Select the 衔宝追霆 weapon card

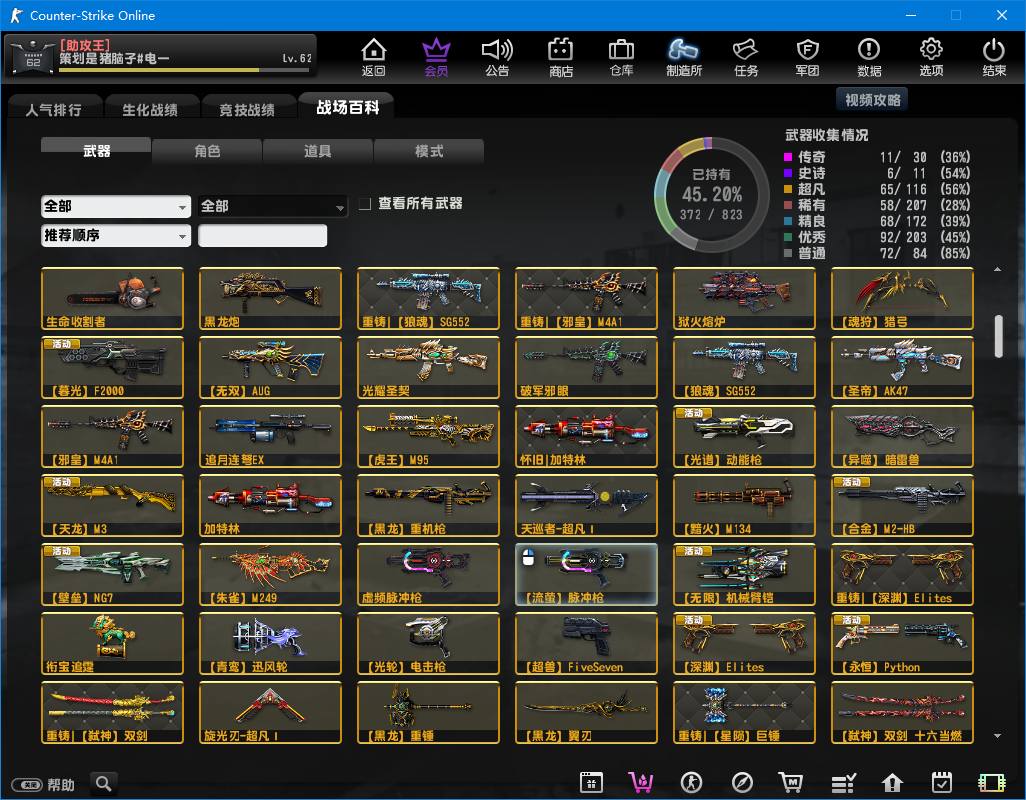point(112,644)
